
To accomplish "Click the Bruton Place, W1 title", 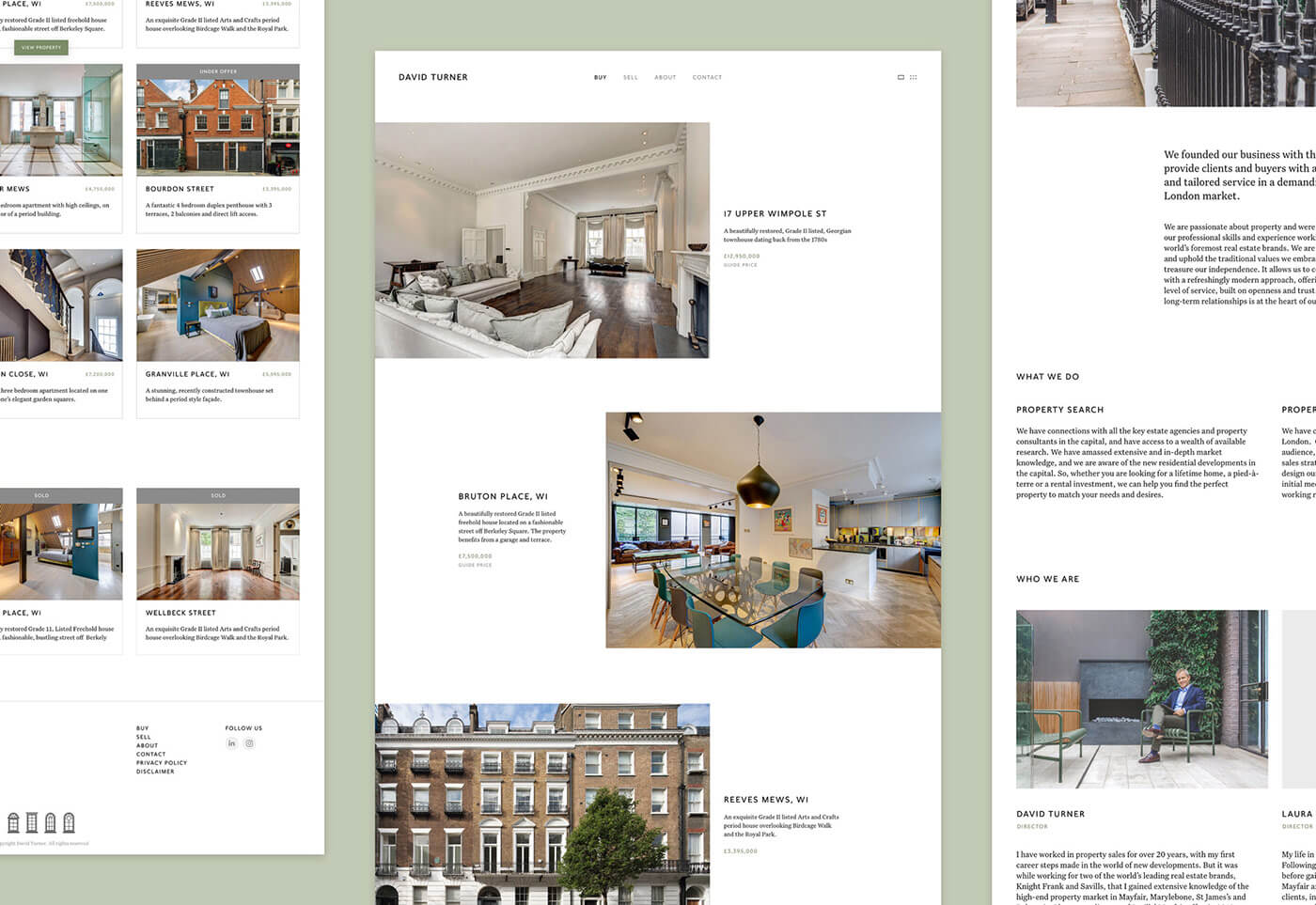I will (503, 496).
